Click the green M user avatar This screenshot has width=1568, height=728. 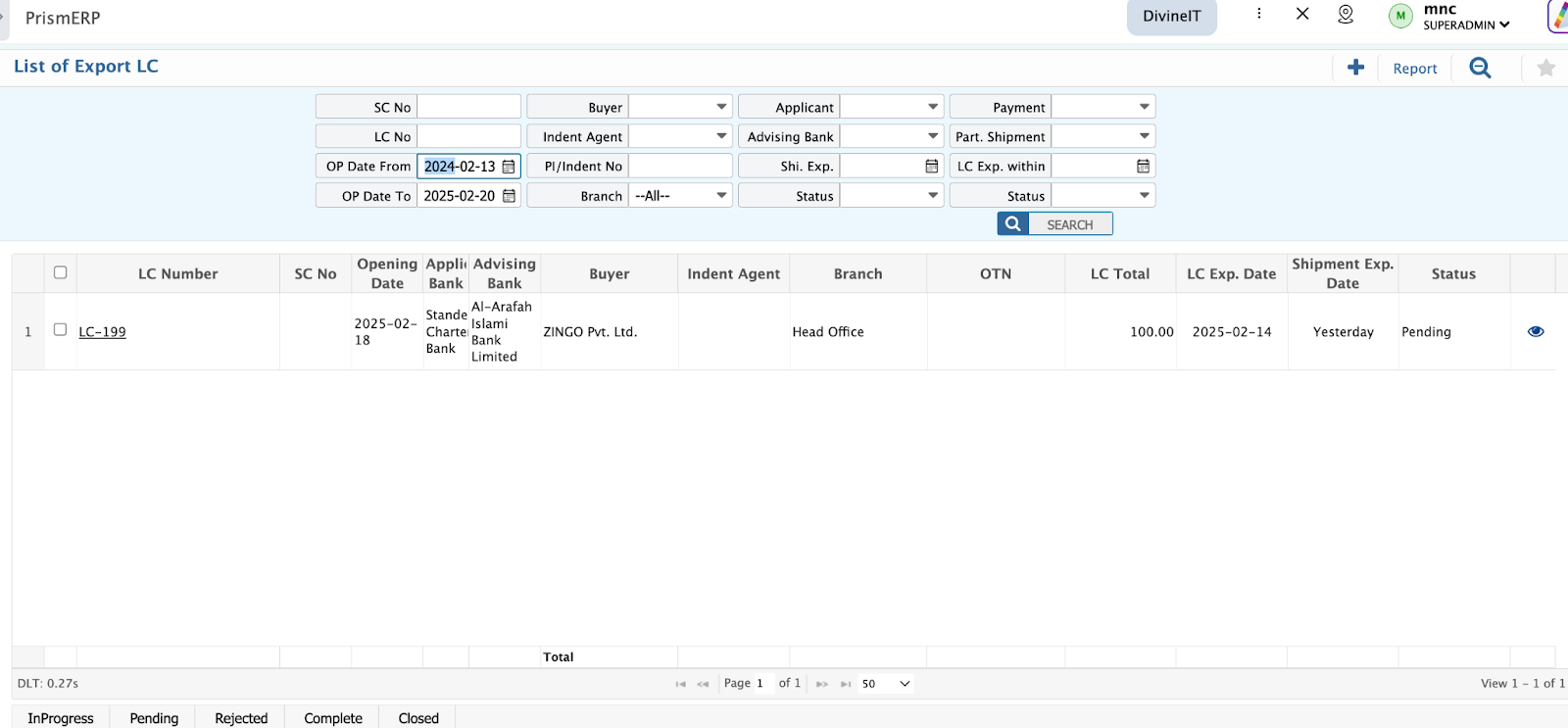pyautogui.click(x=1400, y=16)
